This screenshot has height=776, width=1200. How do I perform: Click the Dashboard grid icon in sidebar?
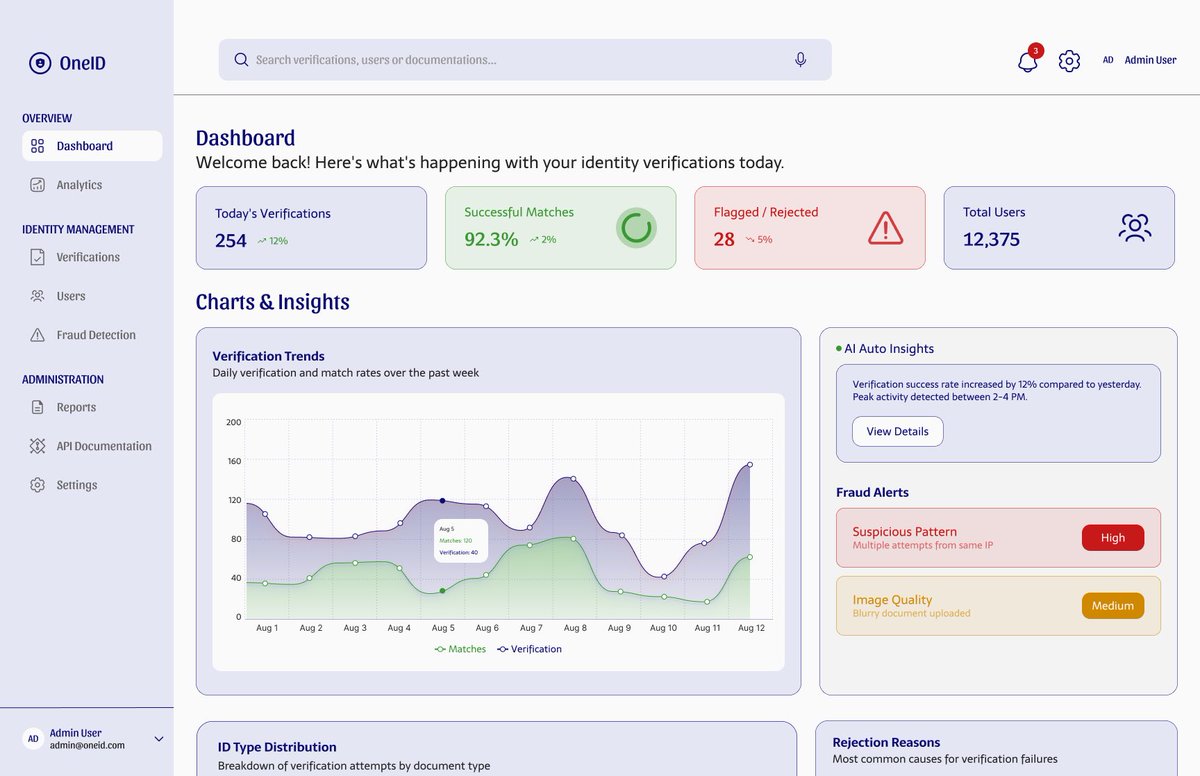[37, 146]
